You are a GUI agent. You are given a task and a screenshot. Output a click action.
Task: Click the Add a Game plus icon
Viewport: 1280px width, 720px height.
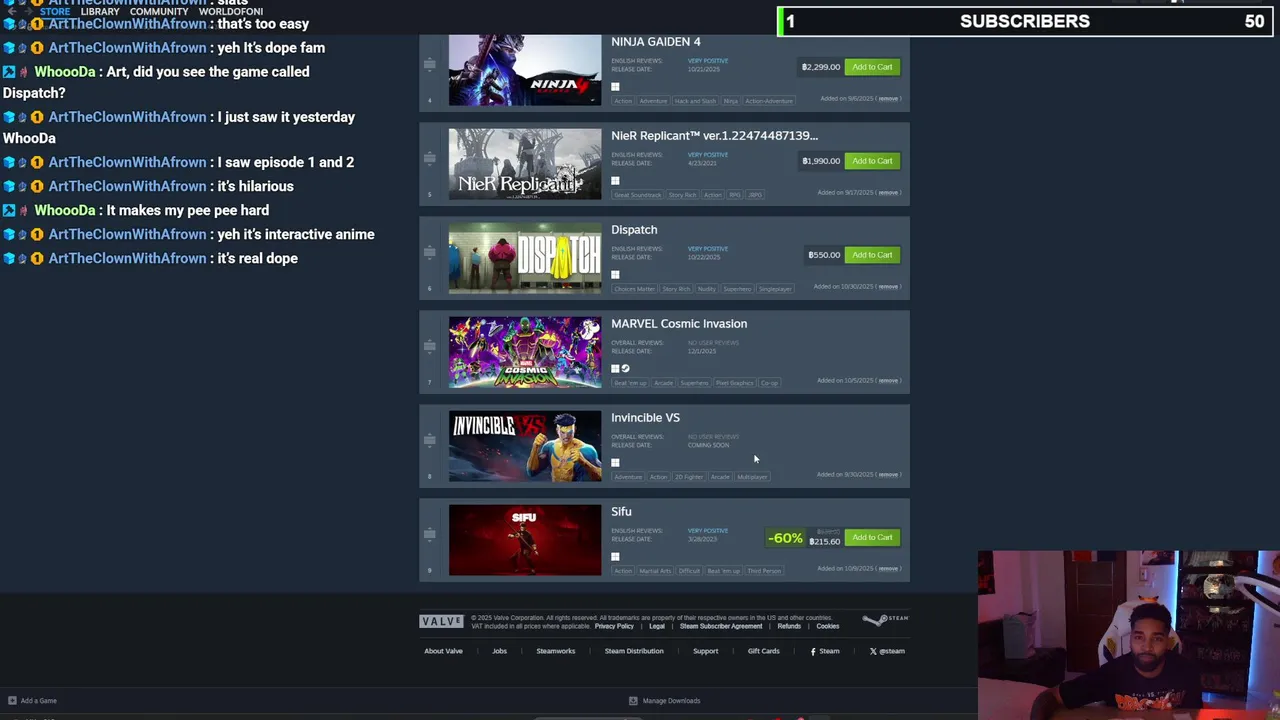[12, 701]
